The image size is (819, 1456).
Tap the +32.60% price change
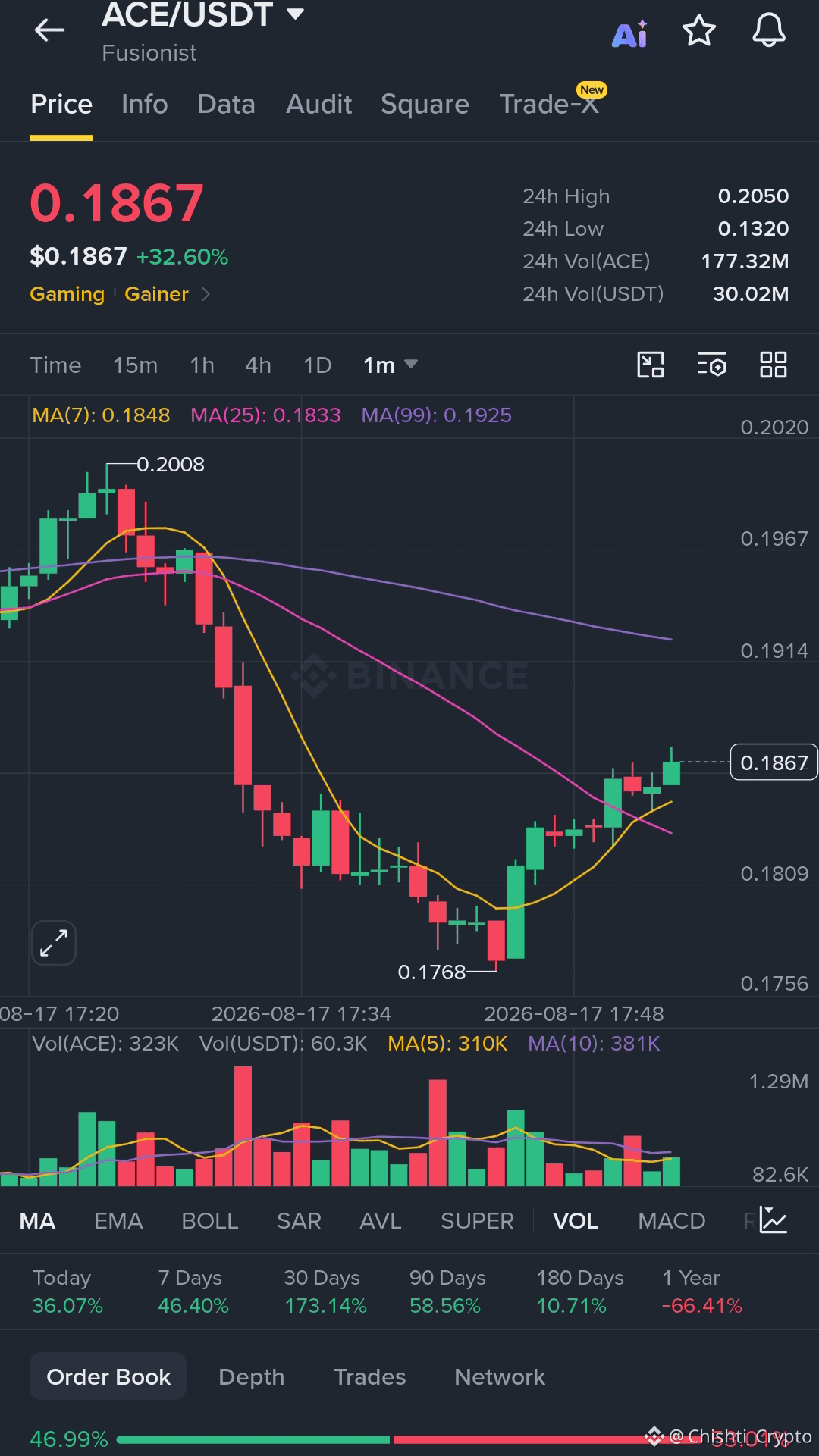point(182,257)
